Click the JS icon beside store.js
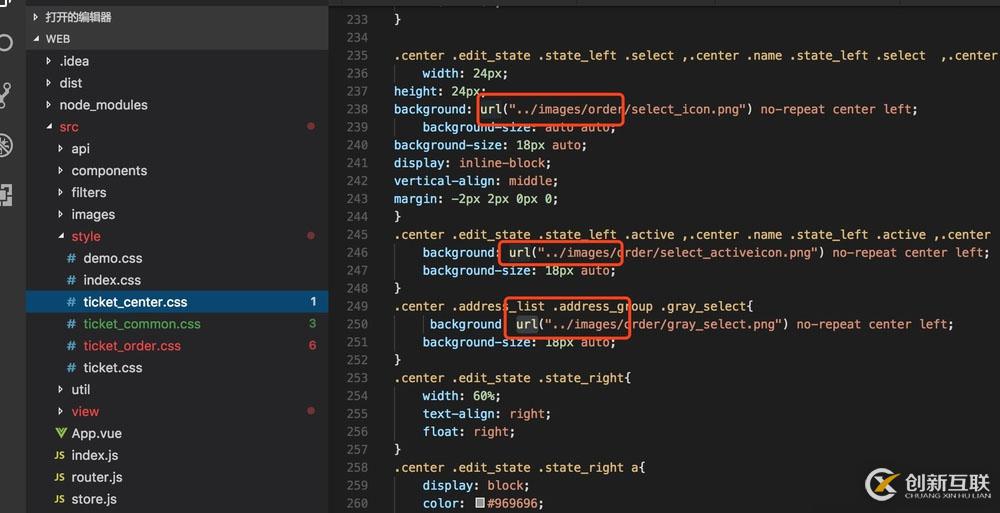Viewport: 1000px width, 513px height. 59,499
